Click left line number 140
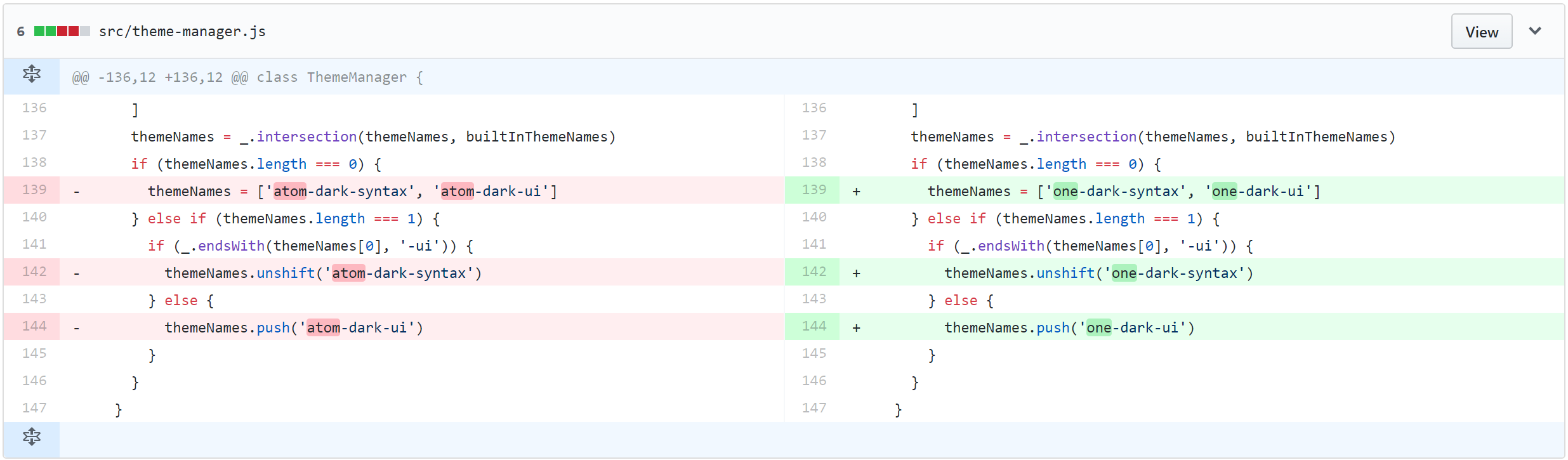The width and height of the screenshot is (1568, 460). pyautogui.click(x=34, y=217)
